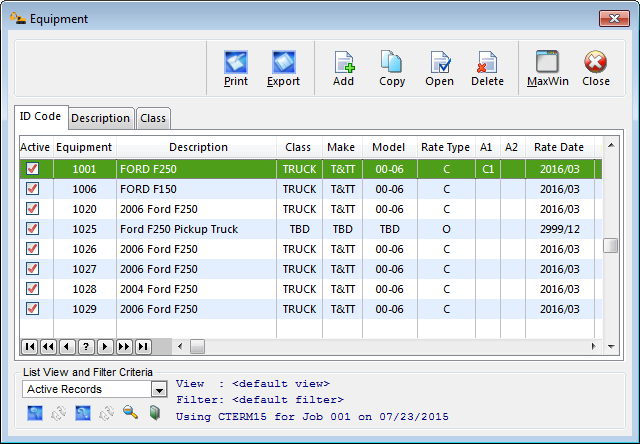Click the MaxWin window icon
This screenshot has height=444, width=640.
tap(547, 62)
